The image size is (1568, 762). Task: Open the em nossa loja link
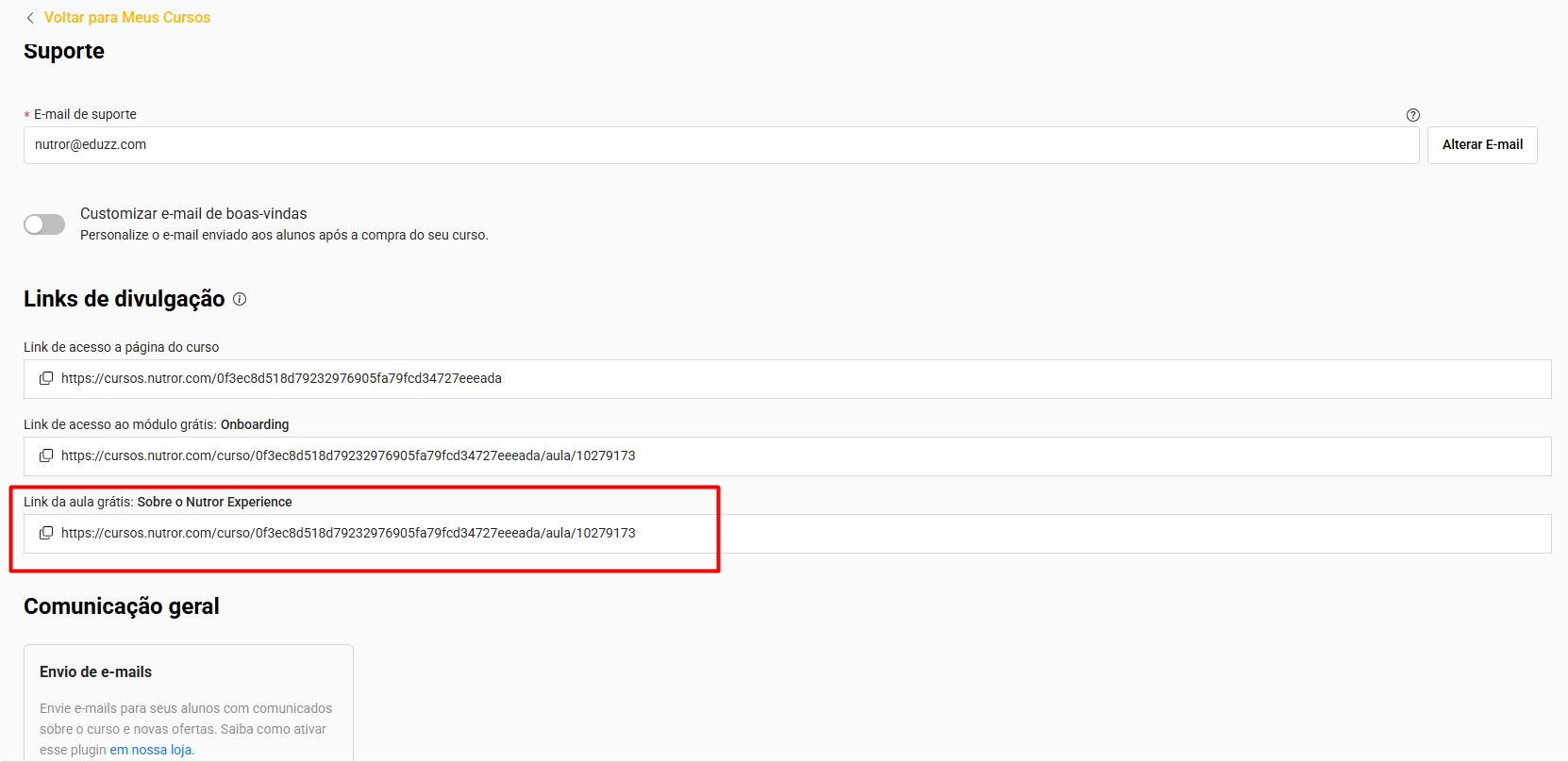tap(151, 750)
